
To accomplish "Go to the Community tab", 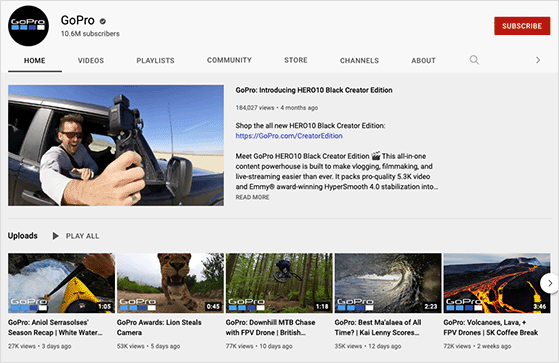I will coord(229,60).
